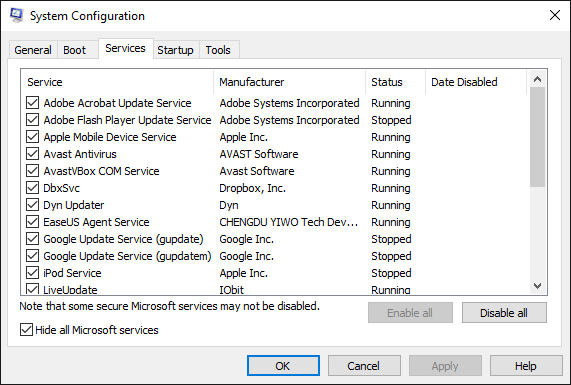Toggle Hide all Microsoft services checkbox
Image resolution: width=571 pixels, height=385 pixels.
[x=26, y=330]
